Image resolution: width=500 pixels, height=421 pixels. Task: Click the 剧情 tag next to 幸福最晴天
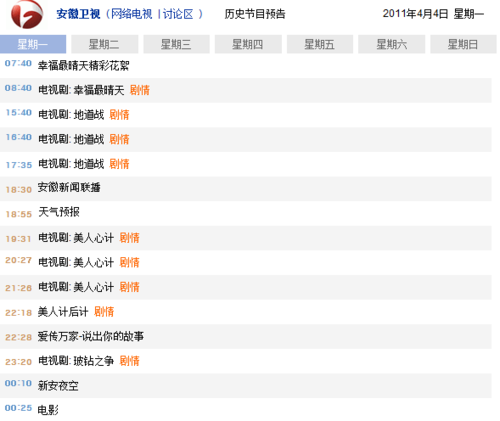tap(140, 90)
